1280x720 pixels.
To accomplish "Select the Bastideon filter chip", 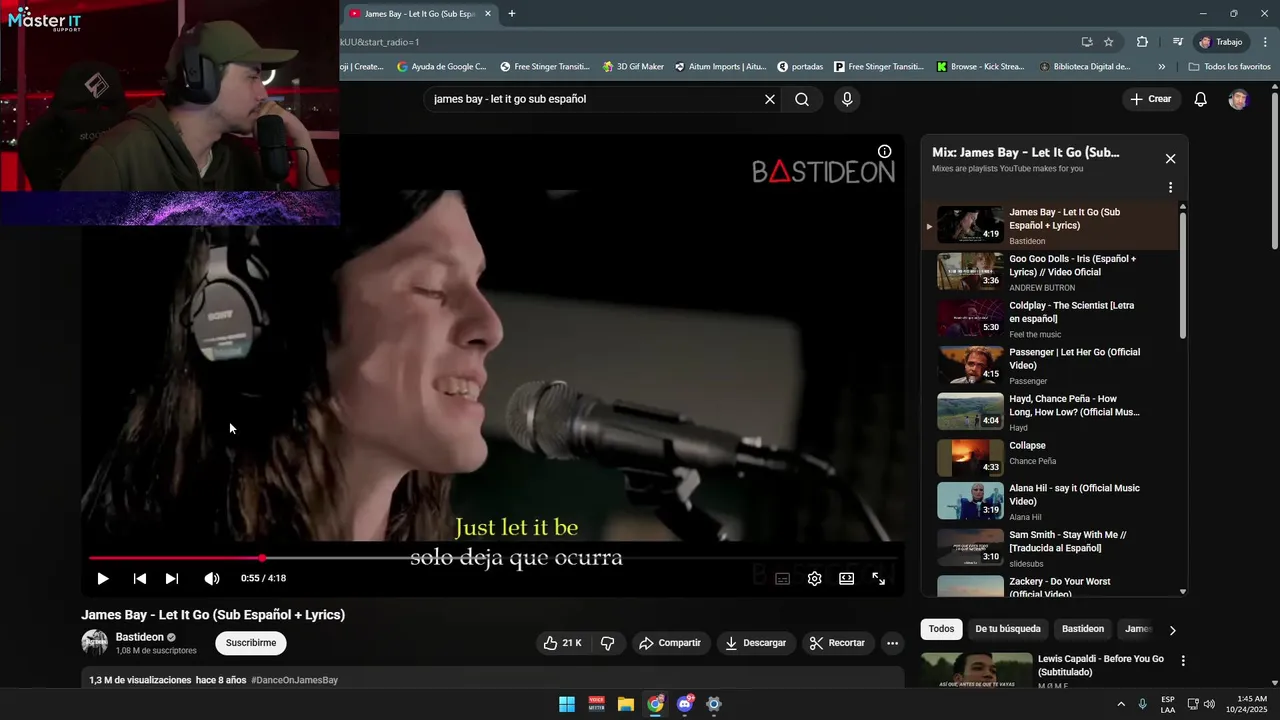I will (1083, 629).
